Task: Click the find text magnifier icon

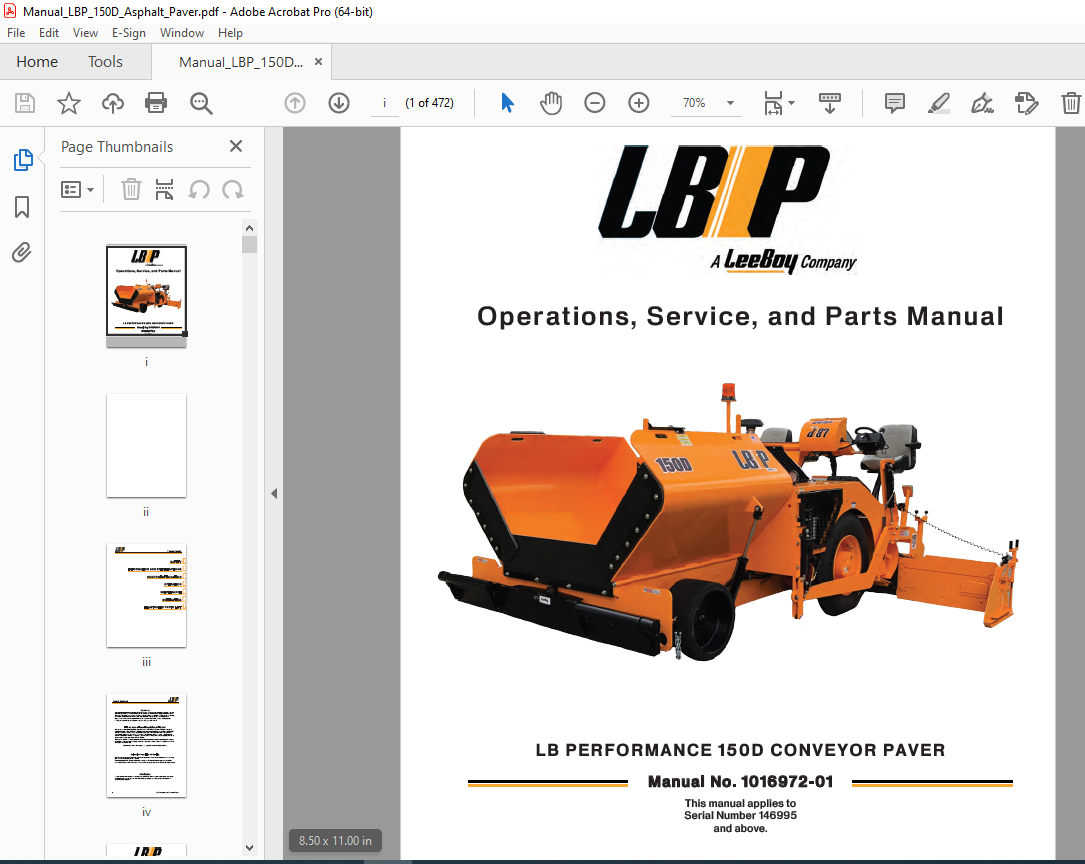Action: [201, 103]
